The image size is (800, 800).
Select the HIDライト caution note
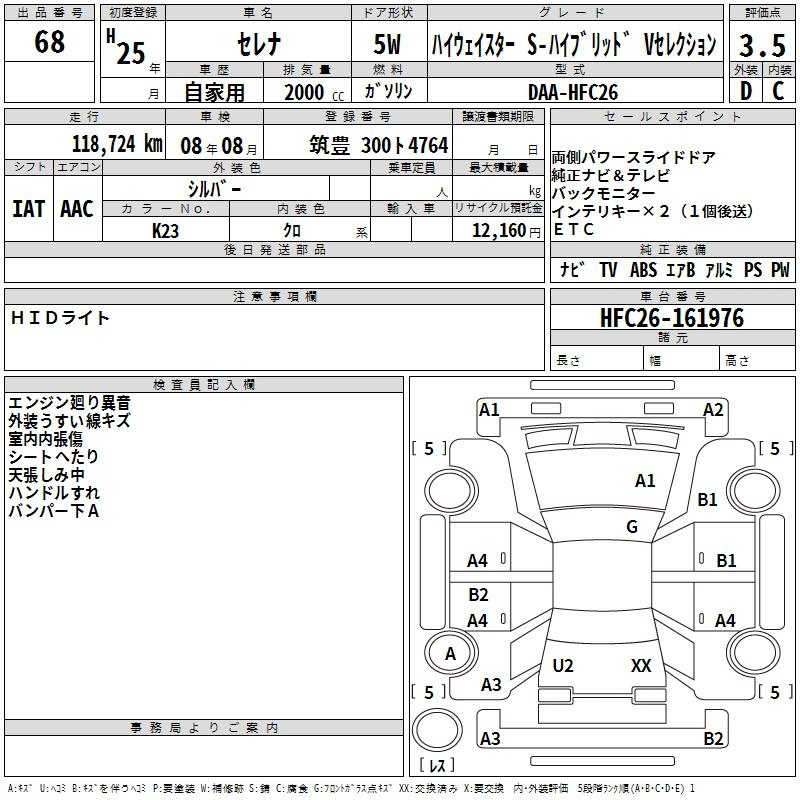tap(60, 318)
